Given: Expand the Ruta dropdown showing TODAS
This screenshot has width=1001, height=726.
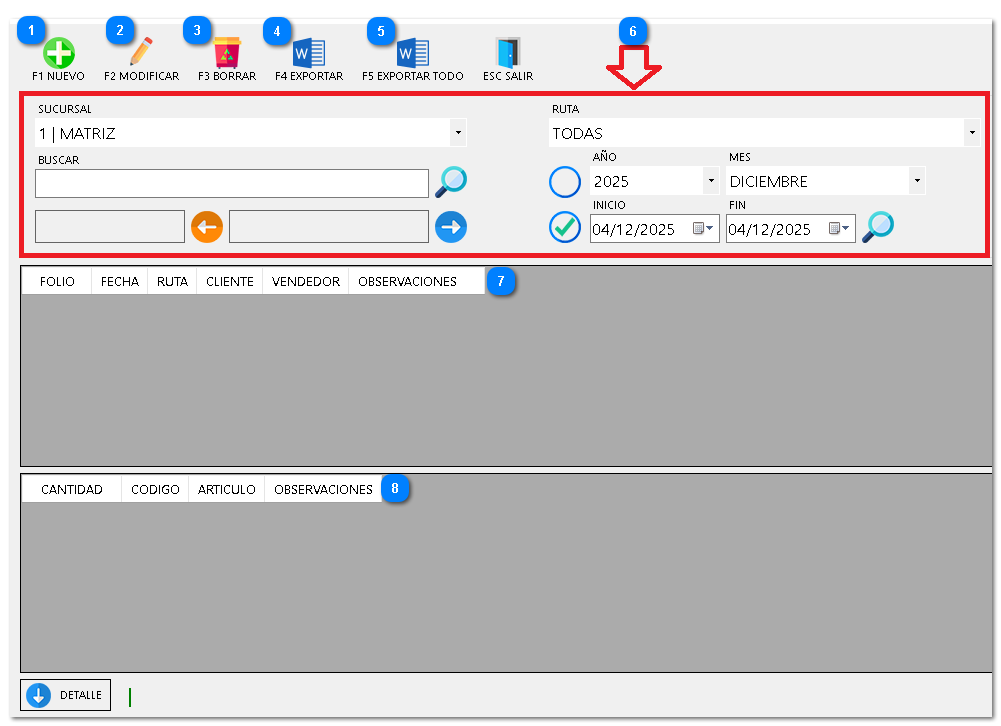Looking at the screenshot, I should (x=971, y=133).
